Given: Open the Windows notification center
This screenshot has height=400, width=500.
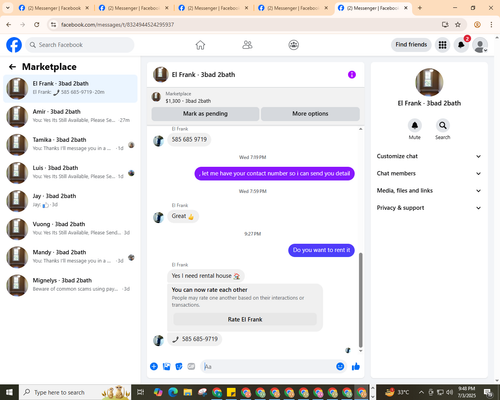Looking at the screenshot, I should [x=488, y=392].
